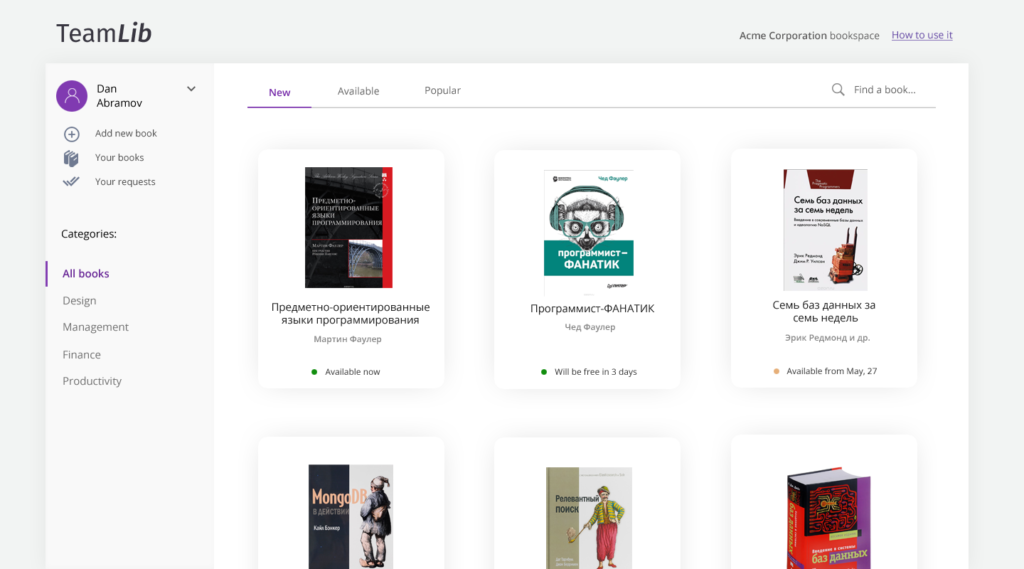Expand the Dan Abramov user dropdown chevron
1024x569 pixels.
point(191,89)
